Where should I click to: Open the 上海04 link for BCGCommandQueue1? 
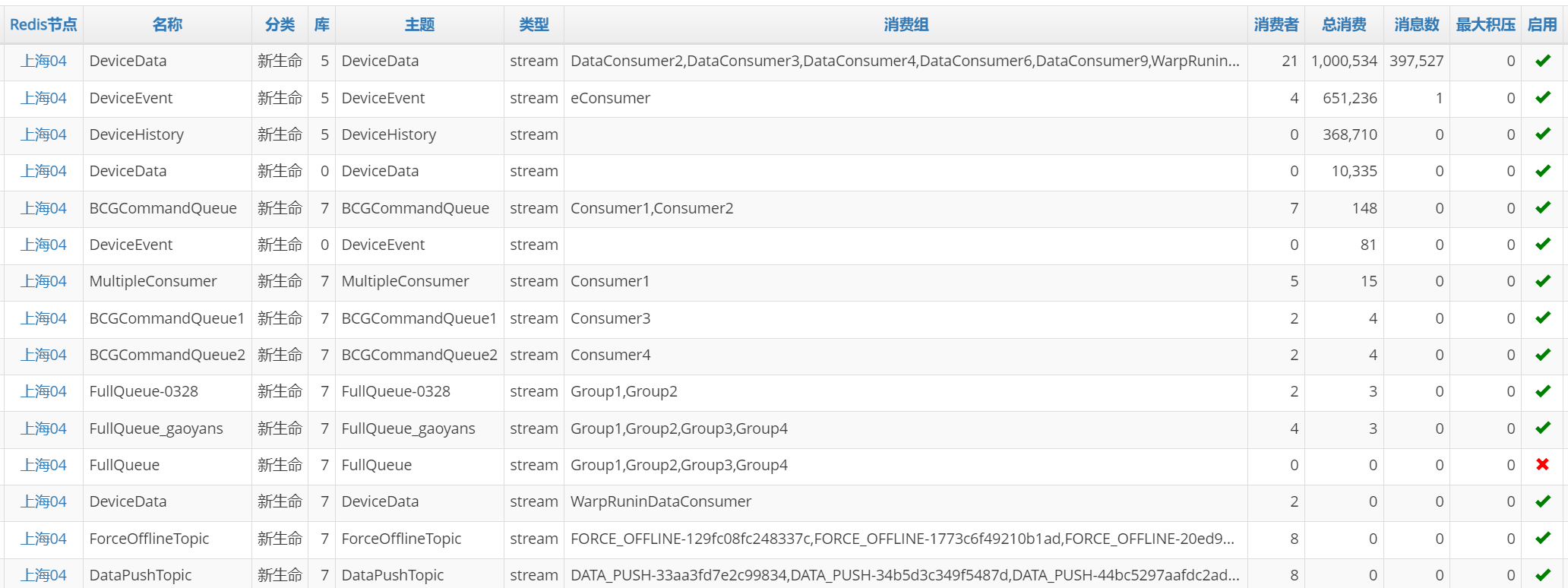(x=43, y=318)
